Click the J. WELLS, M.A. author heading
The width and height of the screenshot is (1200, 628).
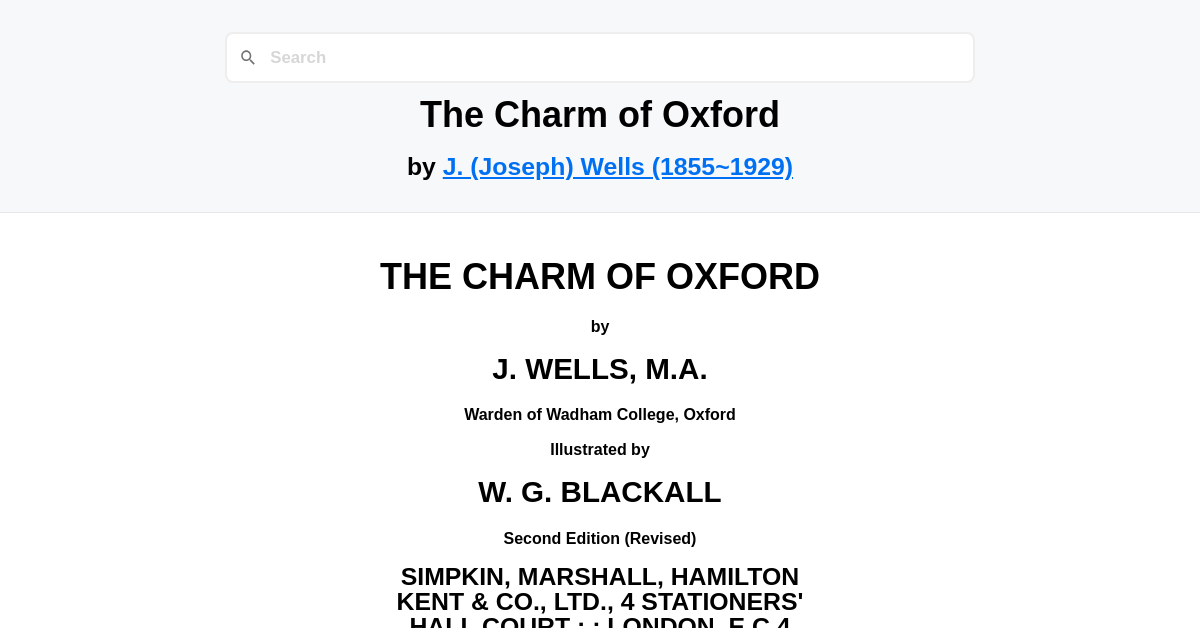point(600,368)
